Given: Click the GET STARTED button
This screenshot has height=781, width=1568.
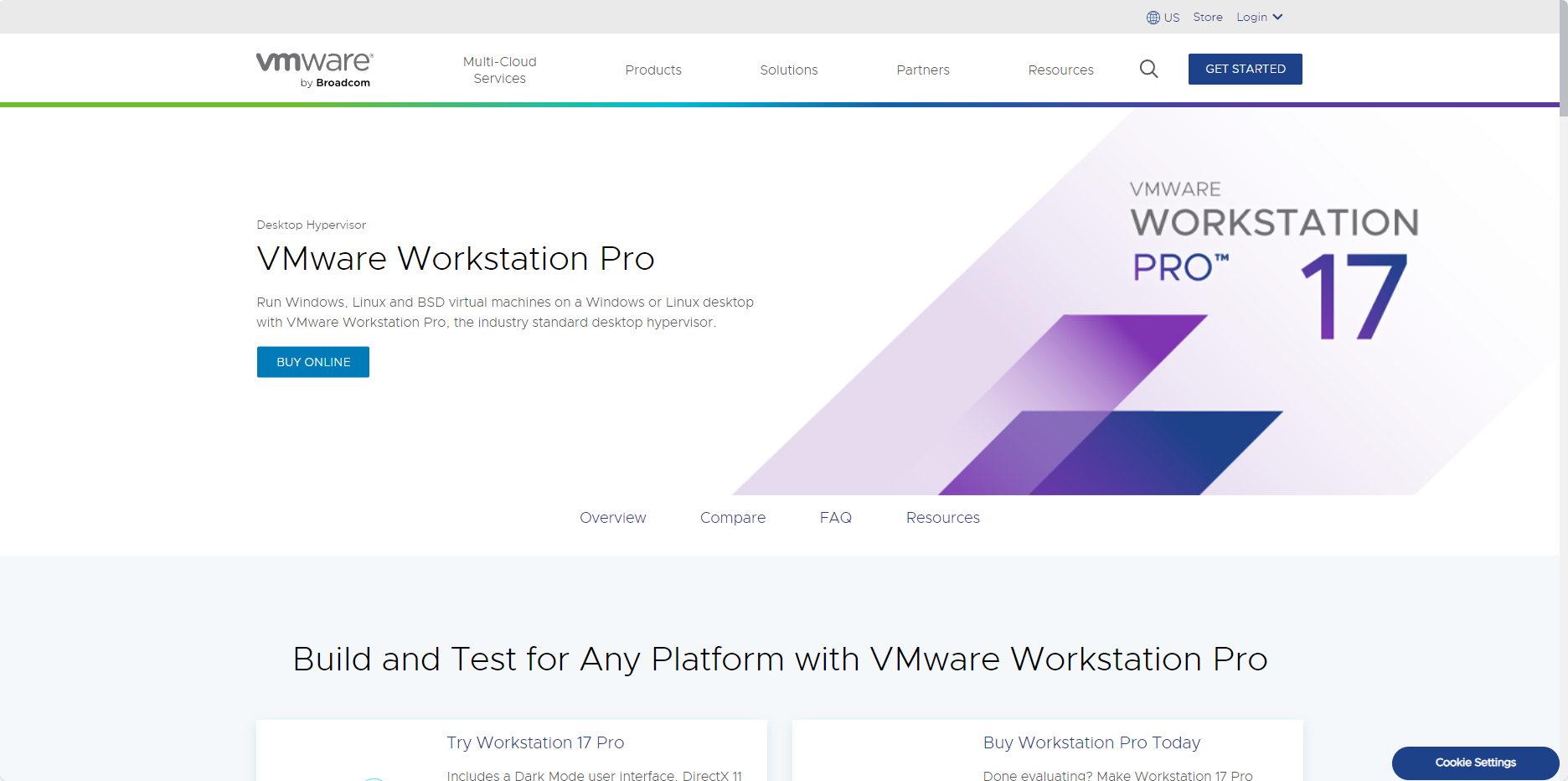Looking at the screenshot, I should coord(1246,70).
